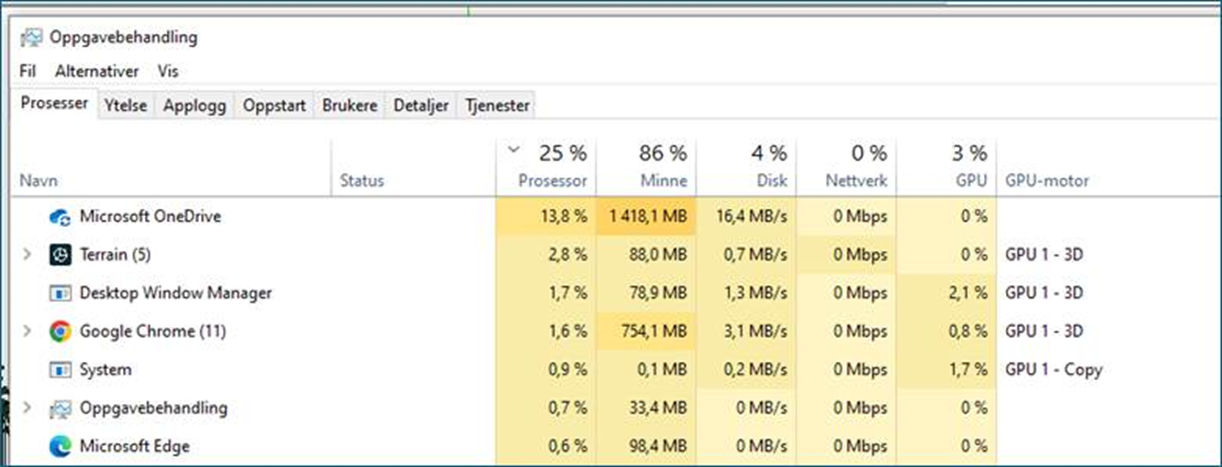Select the Desktop Window Manager name
Image resolution: width=1222 pixels, height=467 pixels.
[176, 293]
